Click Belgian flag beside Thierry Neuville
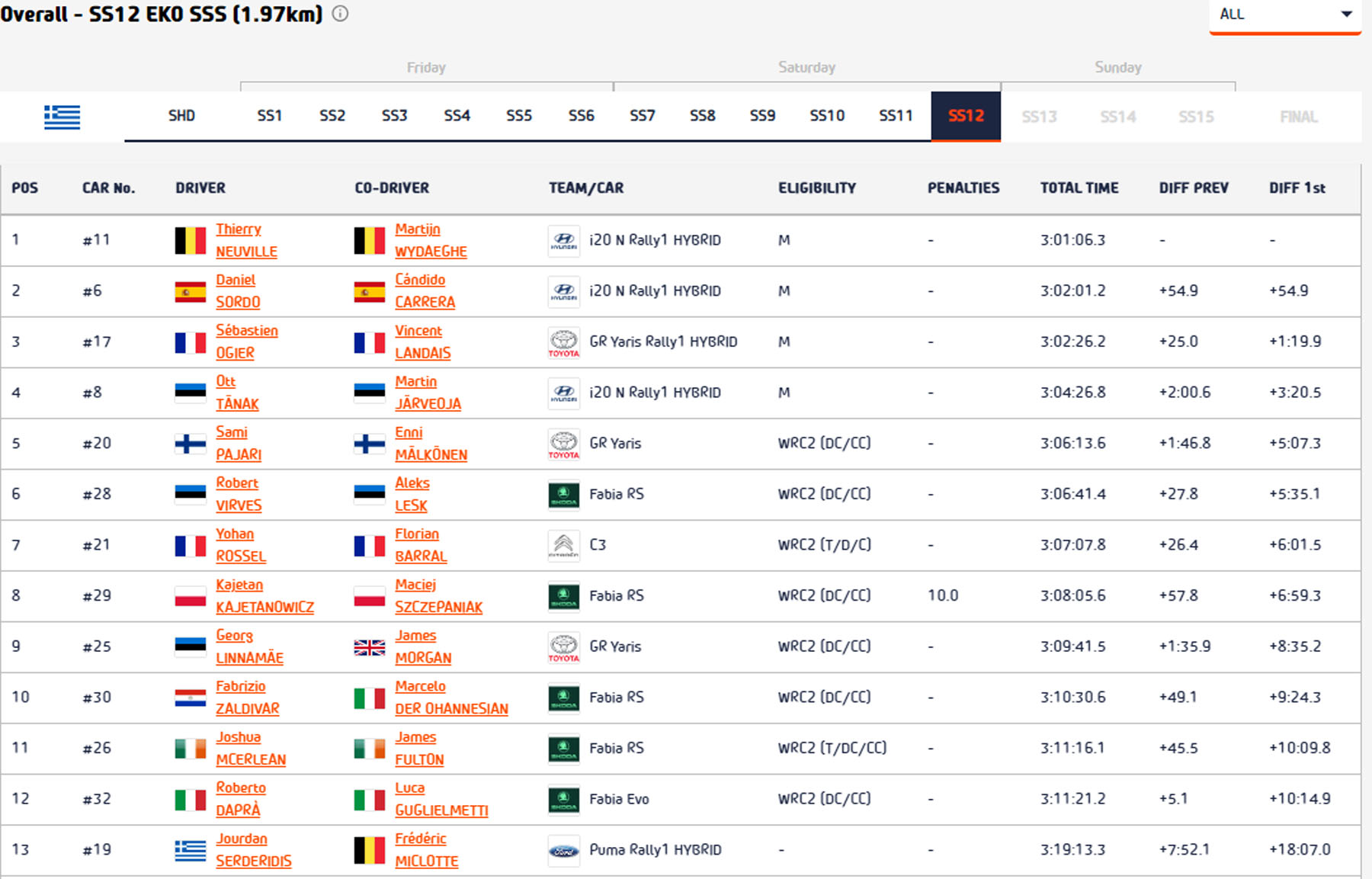1372x879 pixels. pos(191,241)
